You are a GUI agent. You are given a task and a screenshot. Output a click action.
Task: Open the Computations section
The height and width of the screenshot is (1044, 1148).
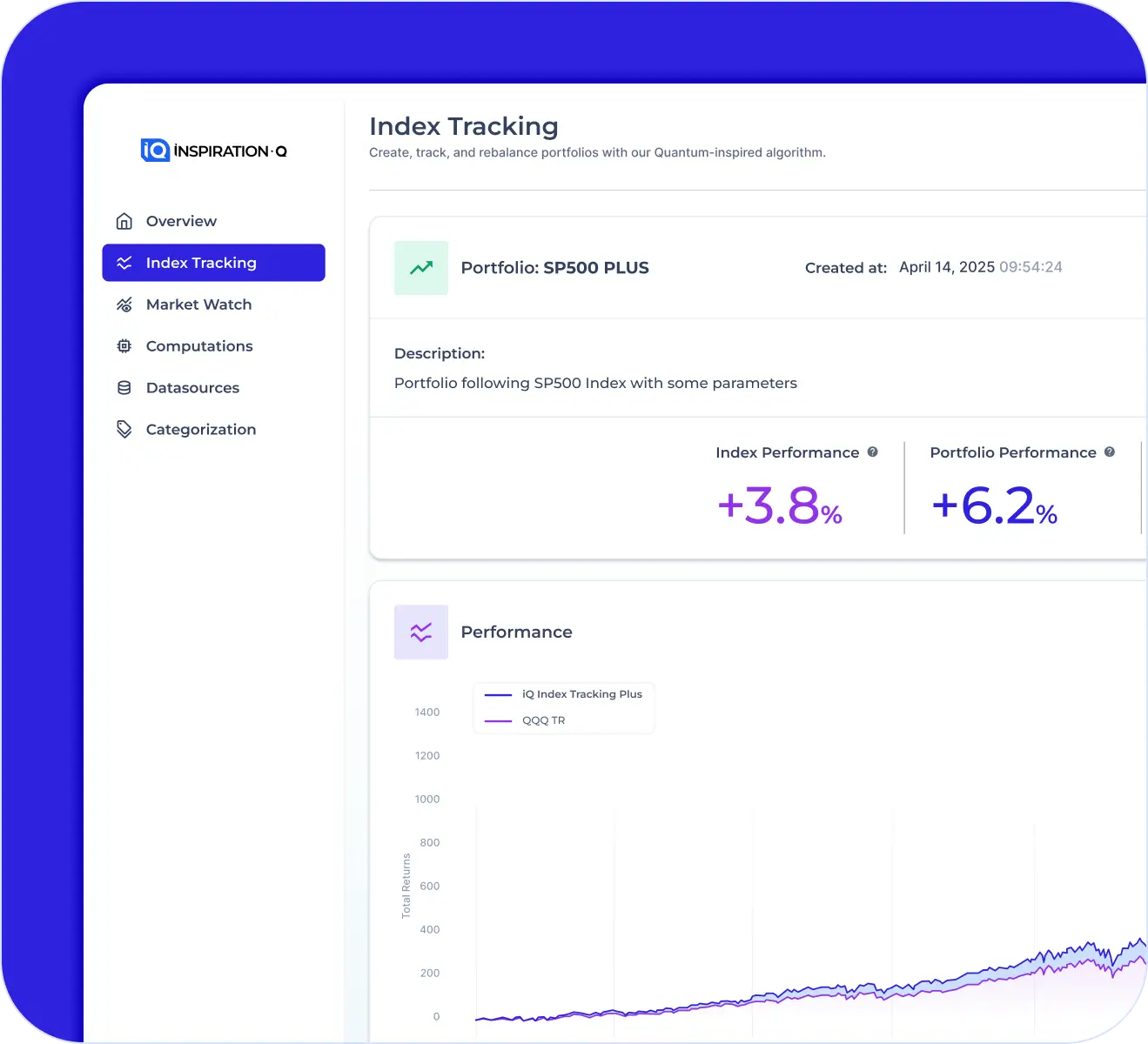pyautogui.click(x=199, y=345)
